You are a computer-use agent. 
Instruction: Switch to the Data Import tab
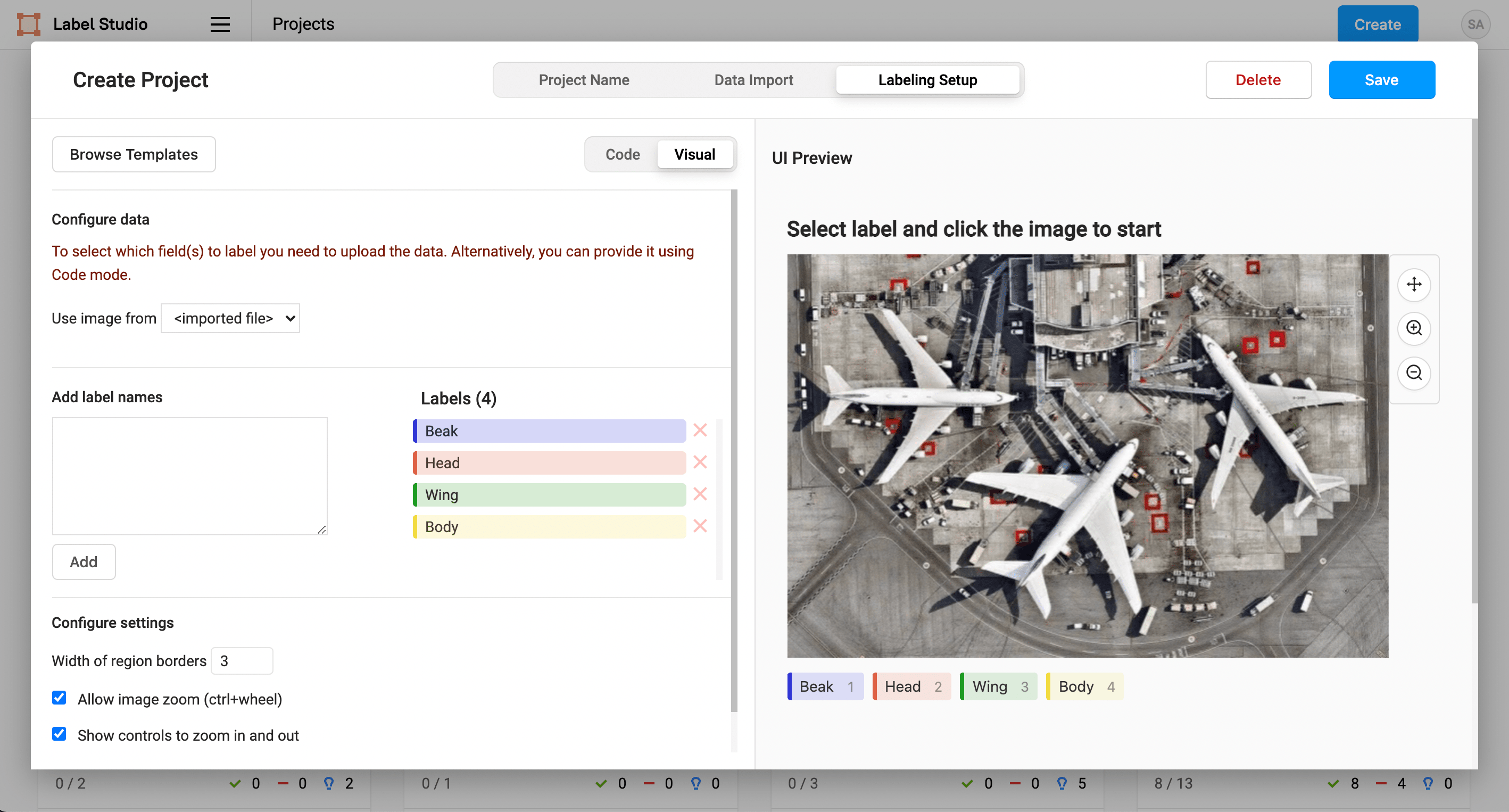[753, 80]
